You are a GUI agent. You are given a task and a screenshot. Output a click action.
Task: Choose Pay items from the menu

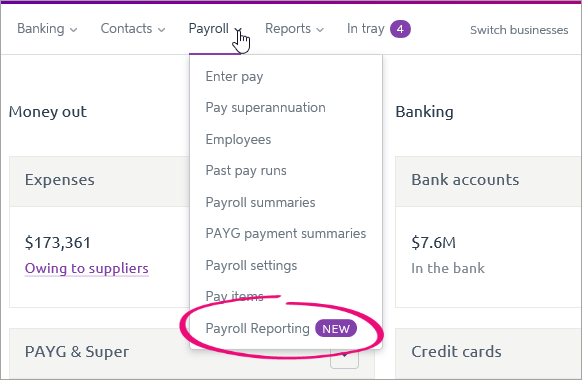tap(235, 296)
